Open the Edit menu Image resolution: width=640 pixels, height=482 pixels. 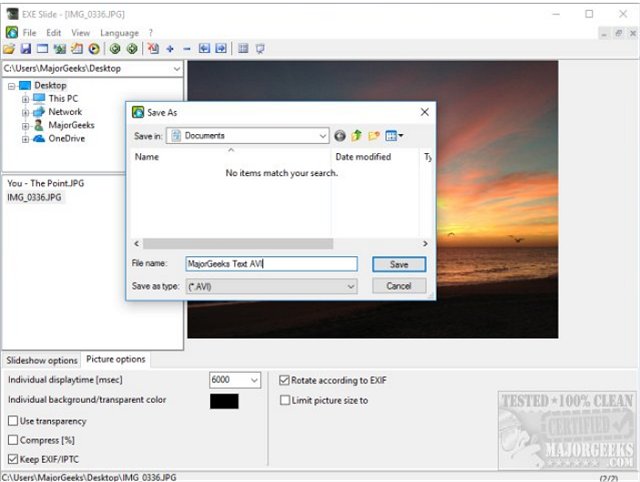[x=53, y=33]
